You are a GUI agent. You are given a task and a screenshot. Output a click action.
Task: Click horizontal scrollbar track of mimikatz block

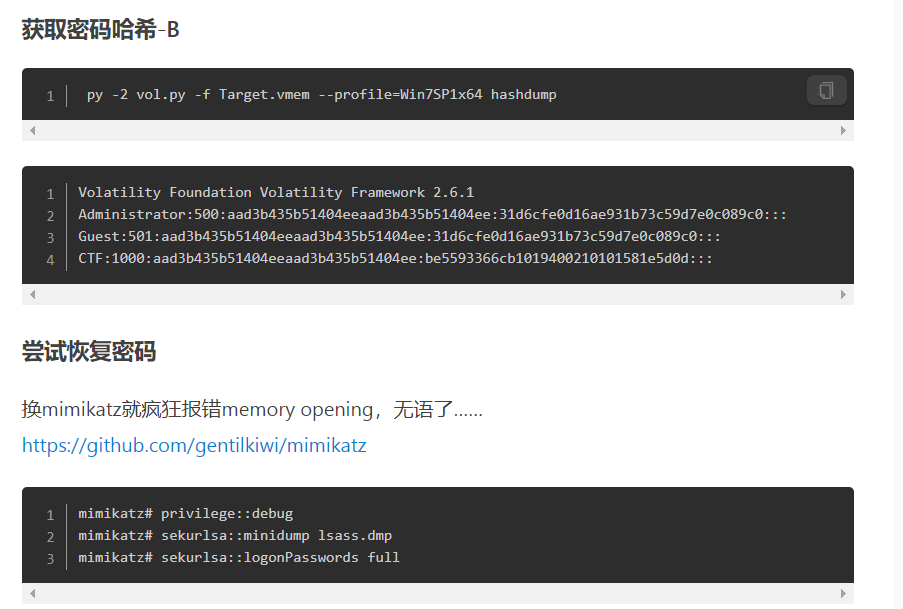click(438, 593)
